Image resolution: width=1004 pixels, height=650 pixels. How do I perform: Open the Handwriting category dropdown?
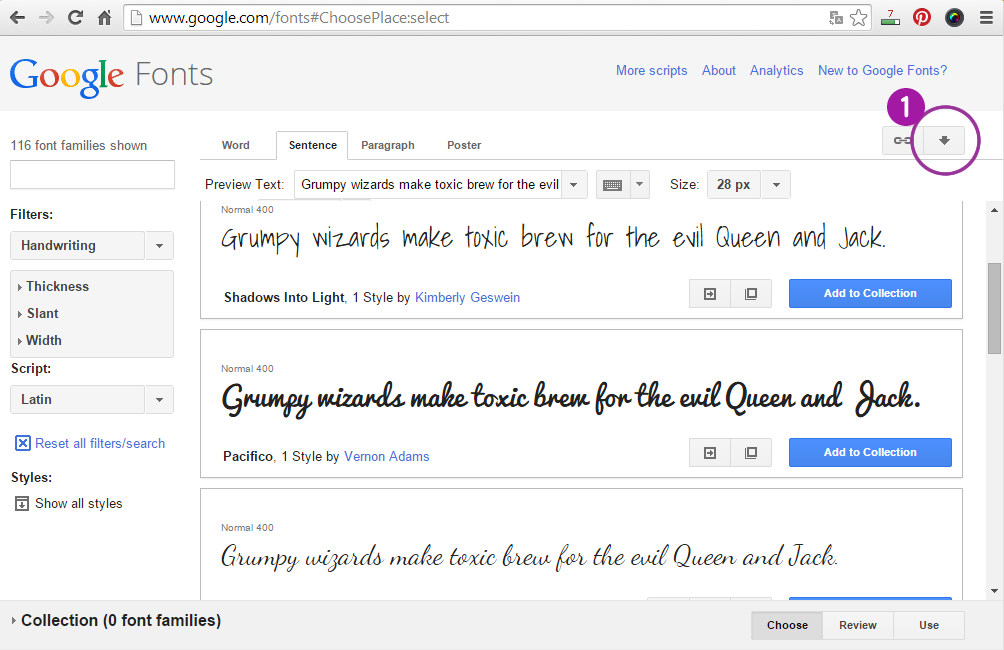tap(159, 246)
